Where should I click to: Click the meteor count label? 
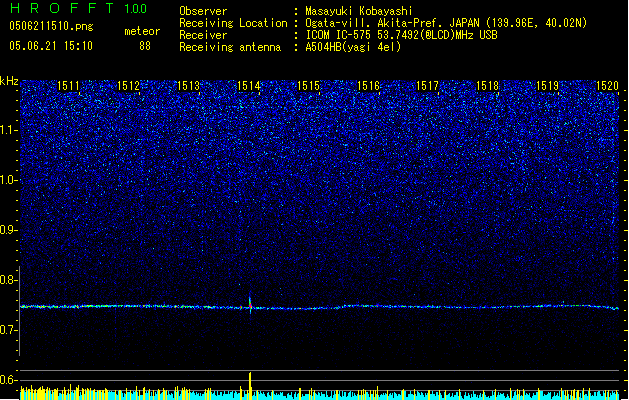[x=142, y=31]
